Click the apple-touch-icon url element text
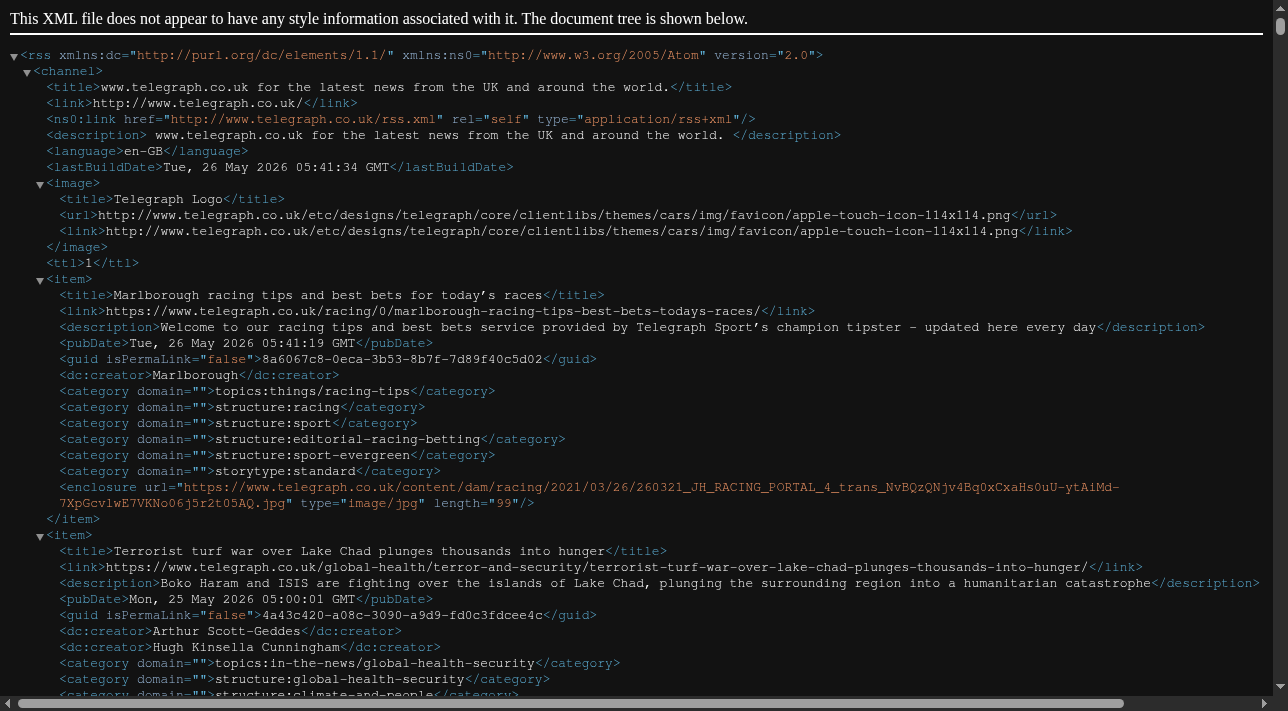 tap(554, 215)
